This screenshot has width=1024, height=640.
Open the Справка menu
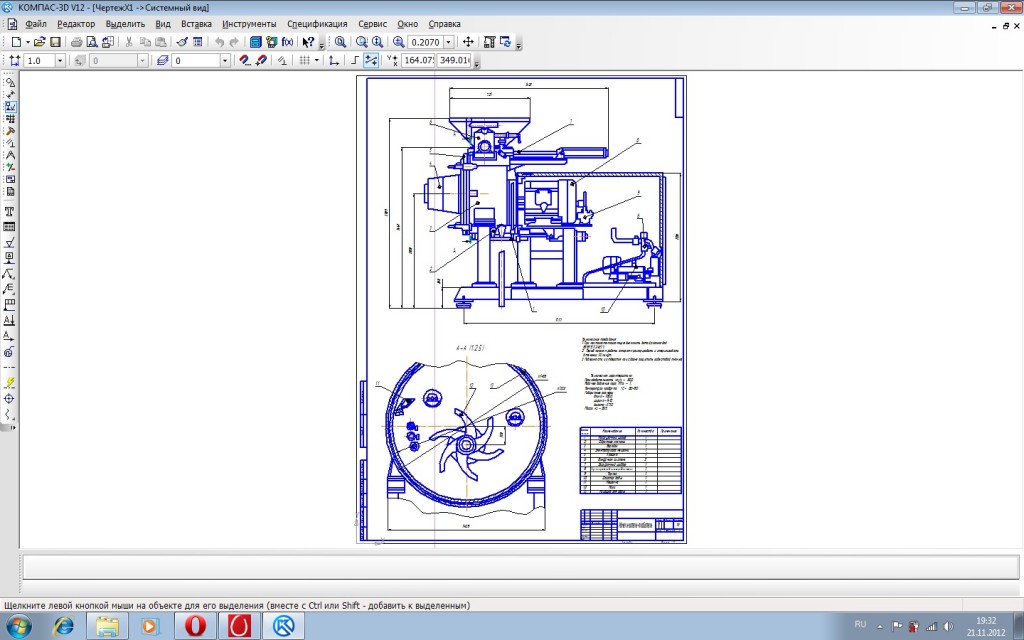[x=445, y=24]
